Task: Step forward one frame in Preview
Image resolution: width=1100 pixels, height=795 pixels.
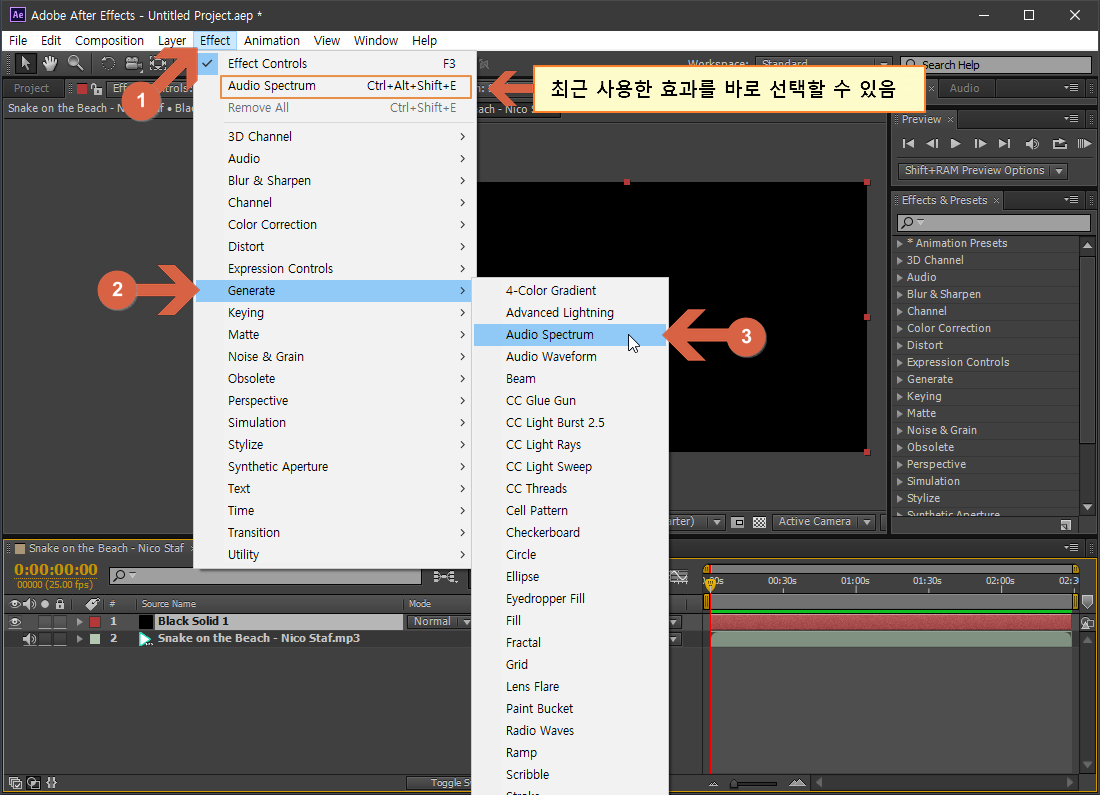Action: (980, 143)
